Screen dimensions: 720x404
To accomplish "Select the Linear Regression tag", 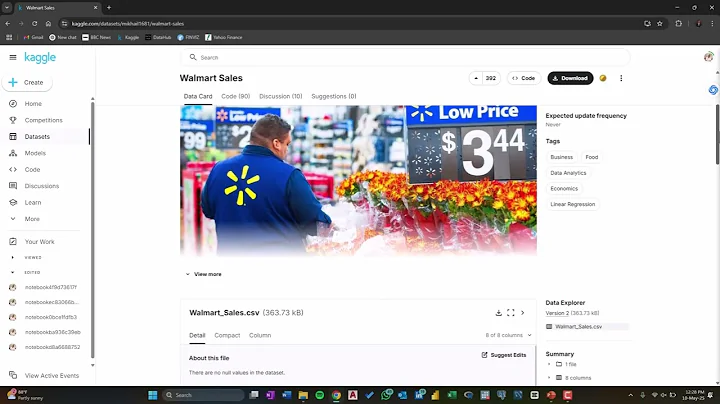I will point(573,204).
